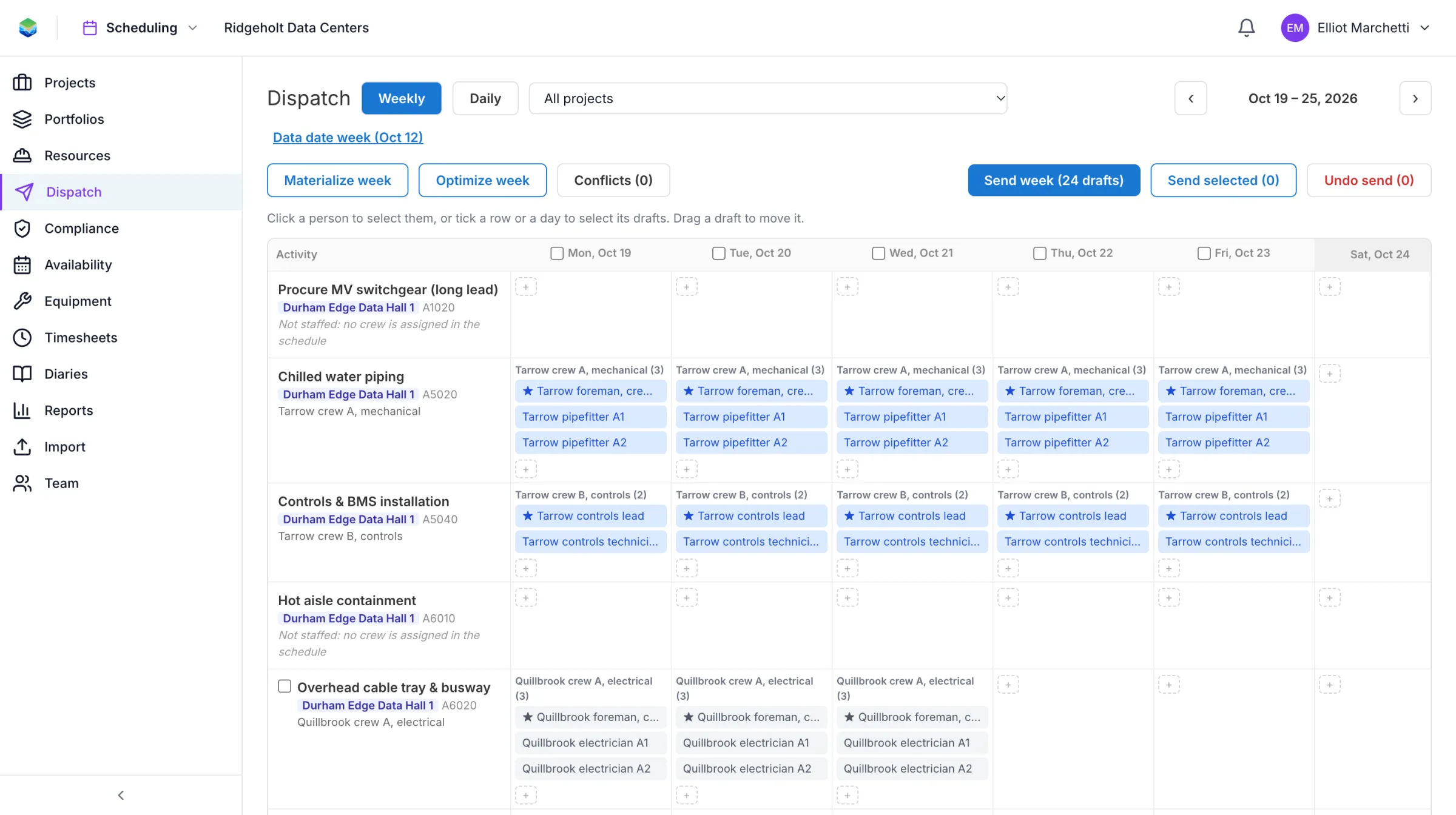Click Materialize week button
Viewport: 1456px width, 815px height.
(x=337, y=180)
